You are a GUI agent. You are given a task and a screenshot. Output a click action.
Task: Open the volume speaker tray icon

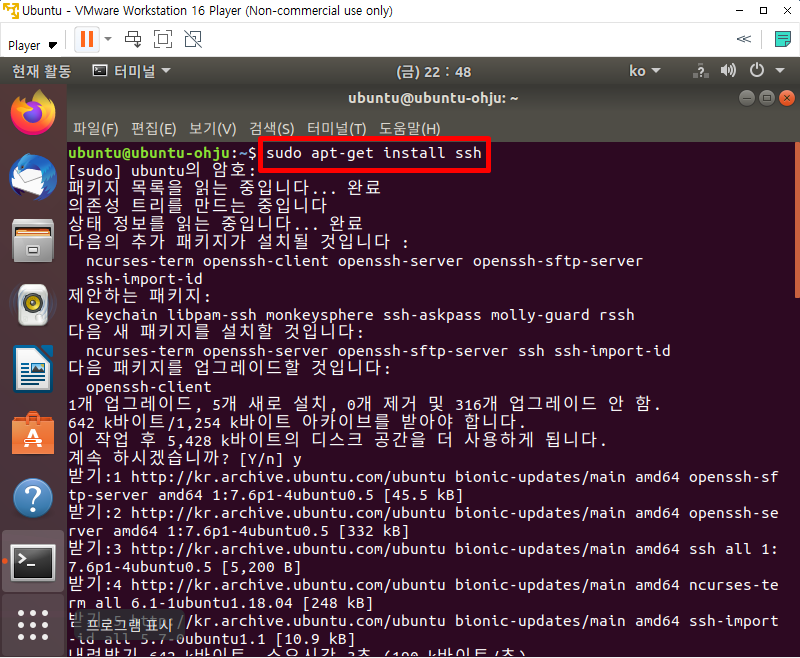tap(728, 70)
